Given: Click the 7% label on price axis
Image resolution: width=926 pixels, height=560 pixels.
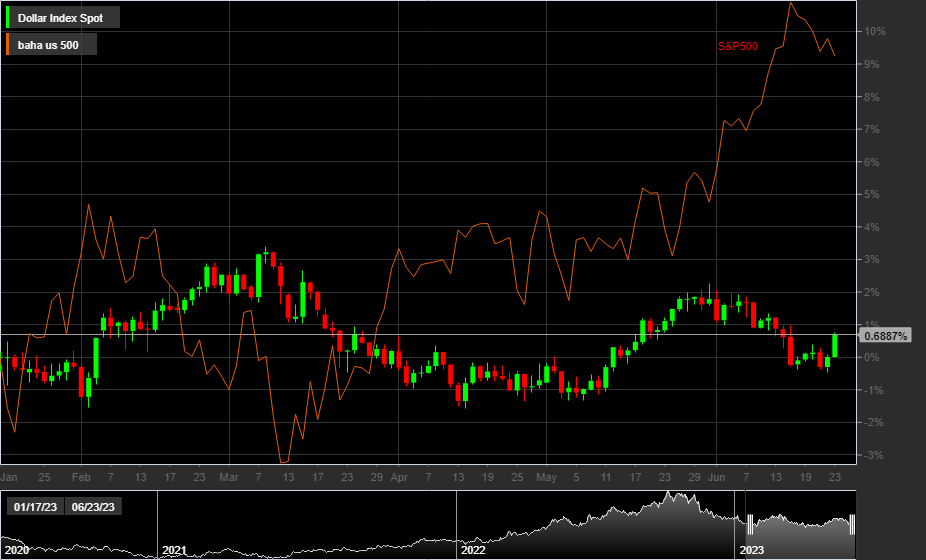Looking at the screenshot, I should 872,129.
